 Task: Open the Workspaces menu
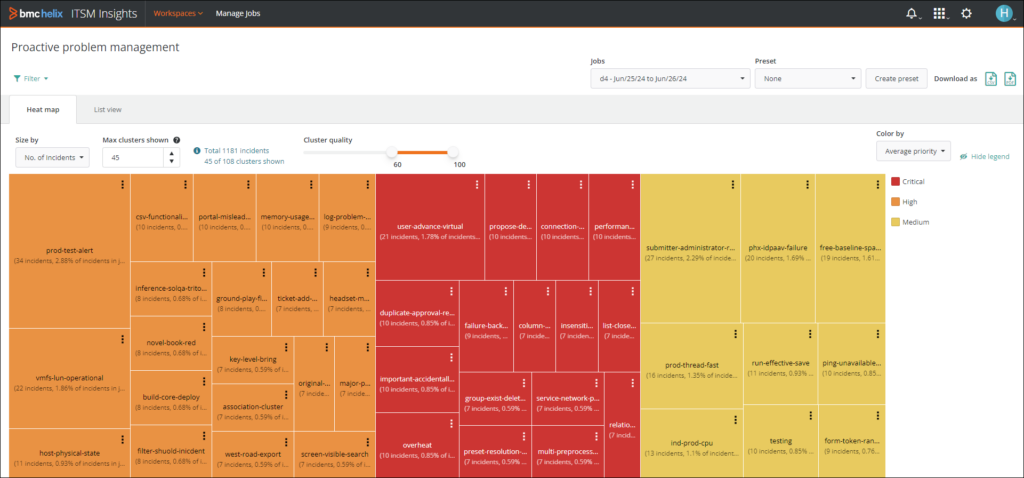point(178,14)
